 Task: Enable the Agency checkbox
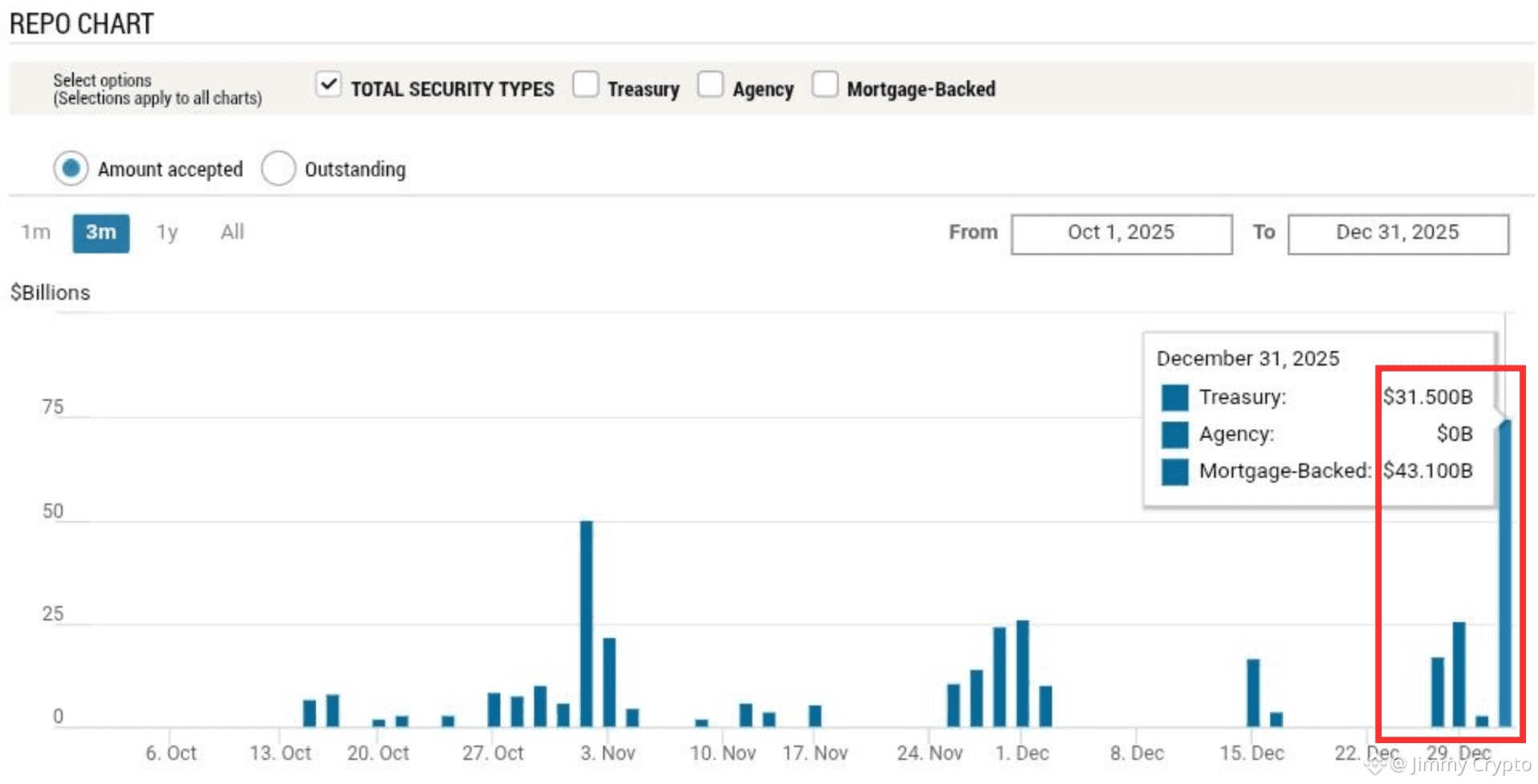coord(710,84)
